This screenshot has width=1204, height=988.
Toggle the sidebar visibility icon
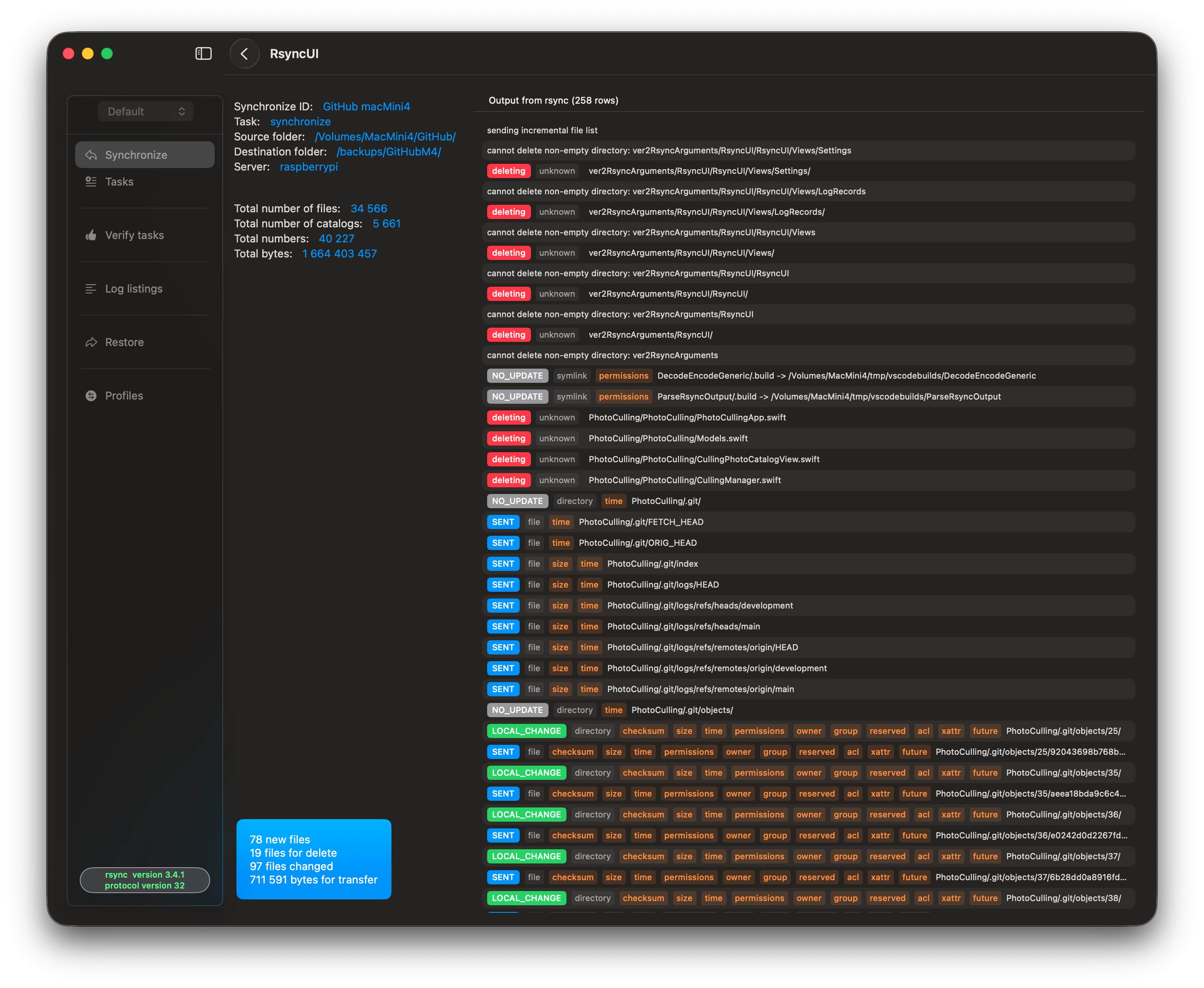pyautogui.click(x=203, y=53)
